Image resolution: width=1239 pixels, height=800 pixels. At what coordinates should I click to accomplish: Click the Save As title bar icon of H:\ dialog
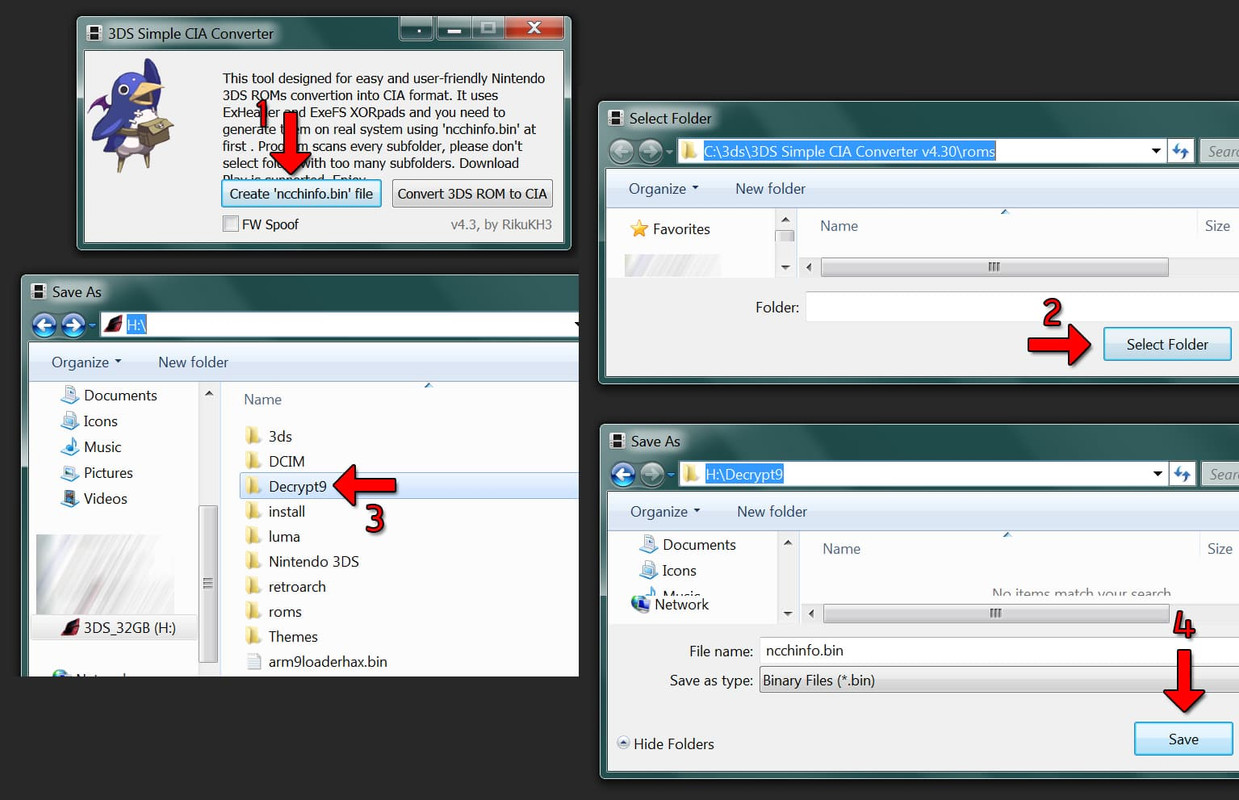click(x=39, y=292)
